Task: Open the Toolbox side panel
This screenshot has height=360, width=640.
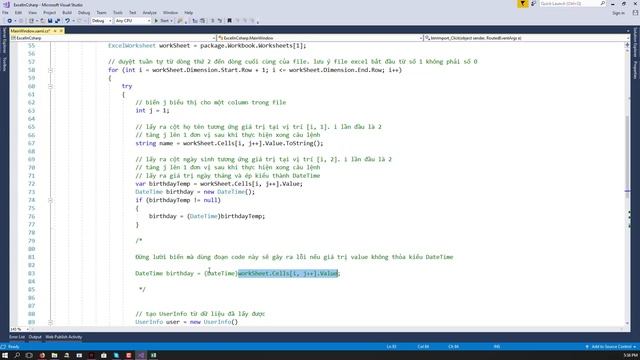Action: (4, 64)
